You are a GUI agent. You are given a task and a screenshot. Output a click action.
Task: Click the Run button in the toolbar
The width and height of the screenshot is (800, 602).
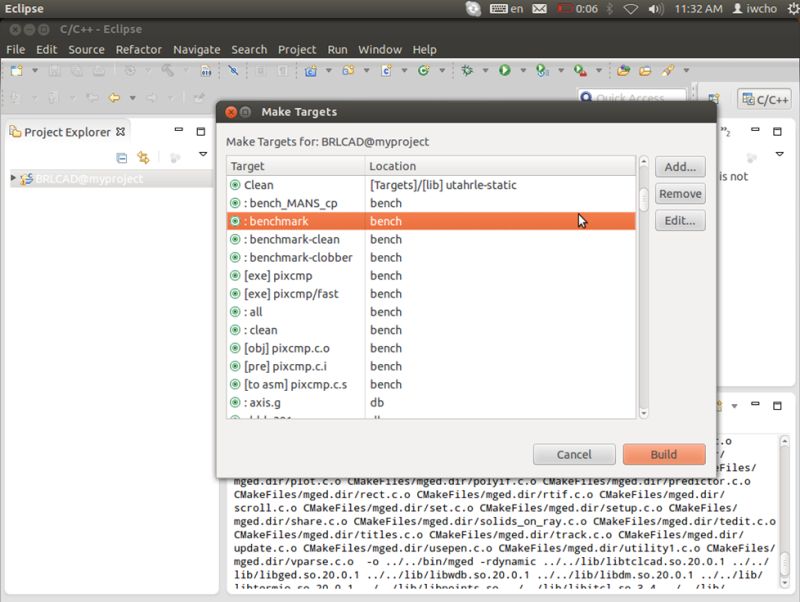(504, 69)
